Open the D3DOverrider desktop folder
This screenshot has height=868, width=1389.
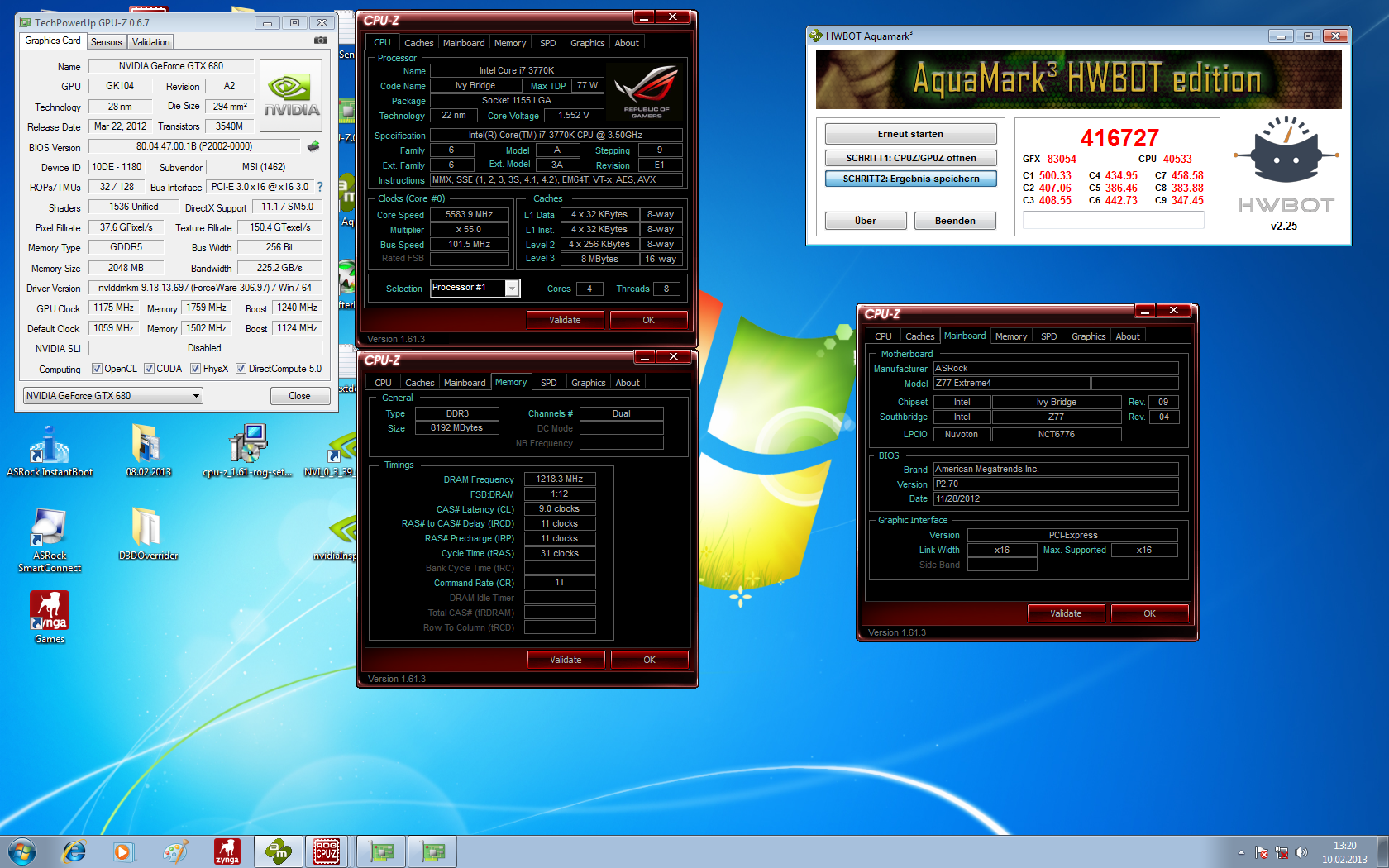[148, 534]
